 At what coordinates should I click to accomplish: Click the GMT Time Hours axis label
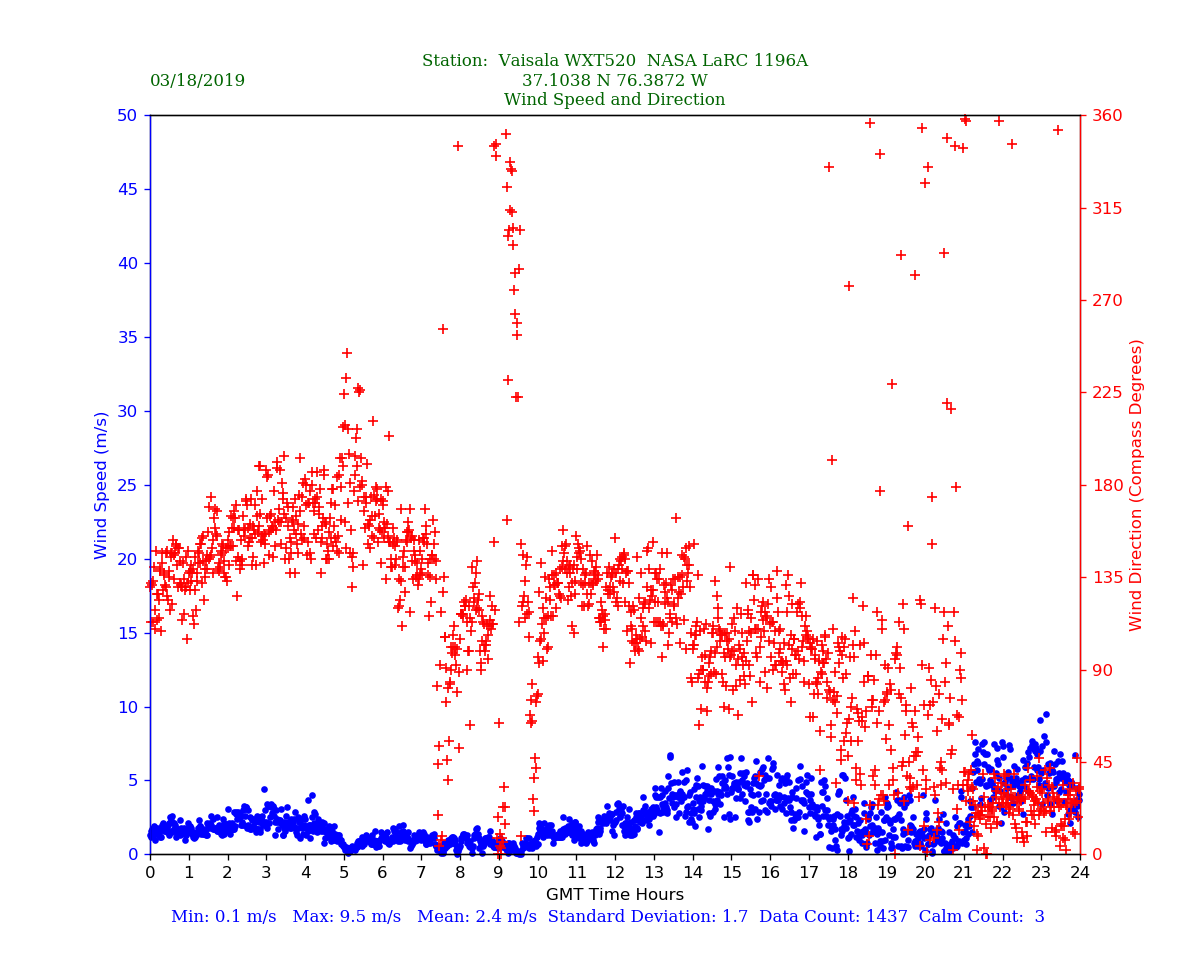(614, 895)
